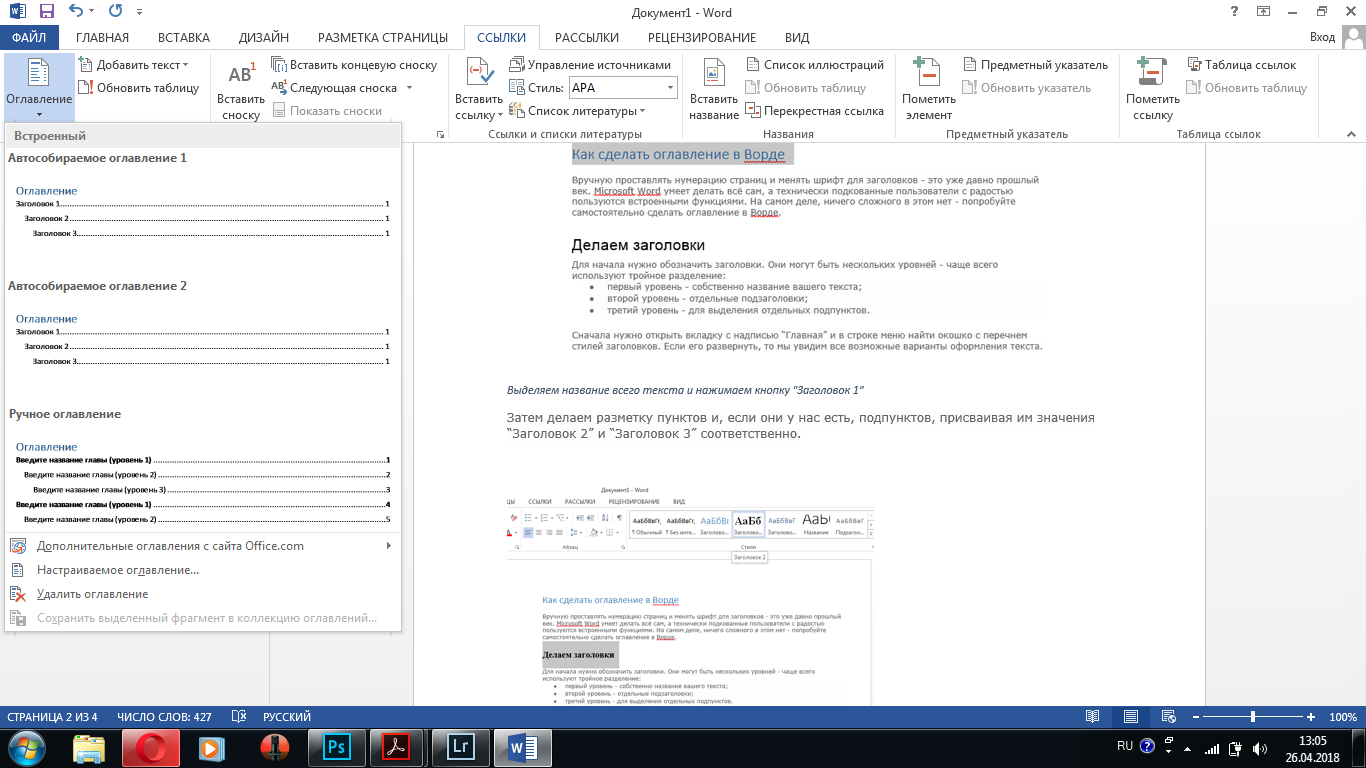Click the Insert Caption icon
Viewport: 1366px width, 768px height.
click(713, 76)
